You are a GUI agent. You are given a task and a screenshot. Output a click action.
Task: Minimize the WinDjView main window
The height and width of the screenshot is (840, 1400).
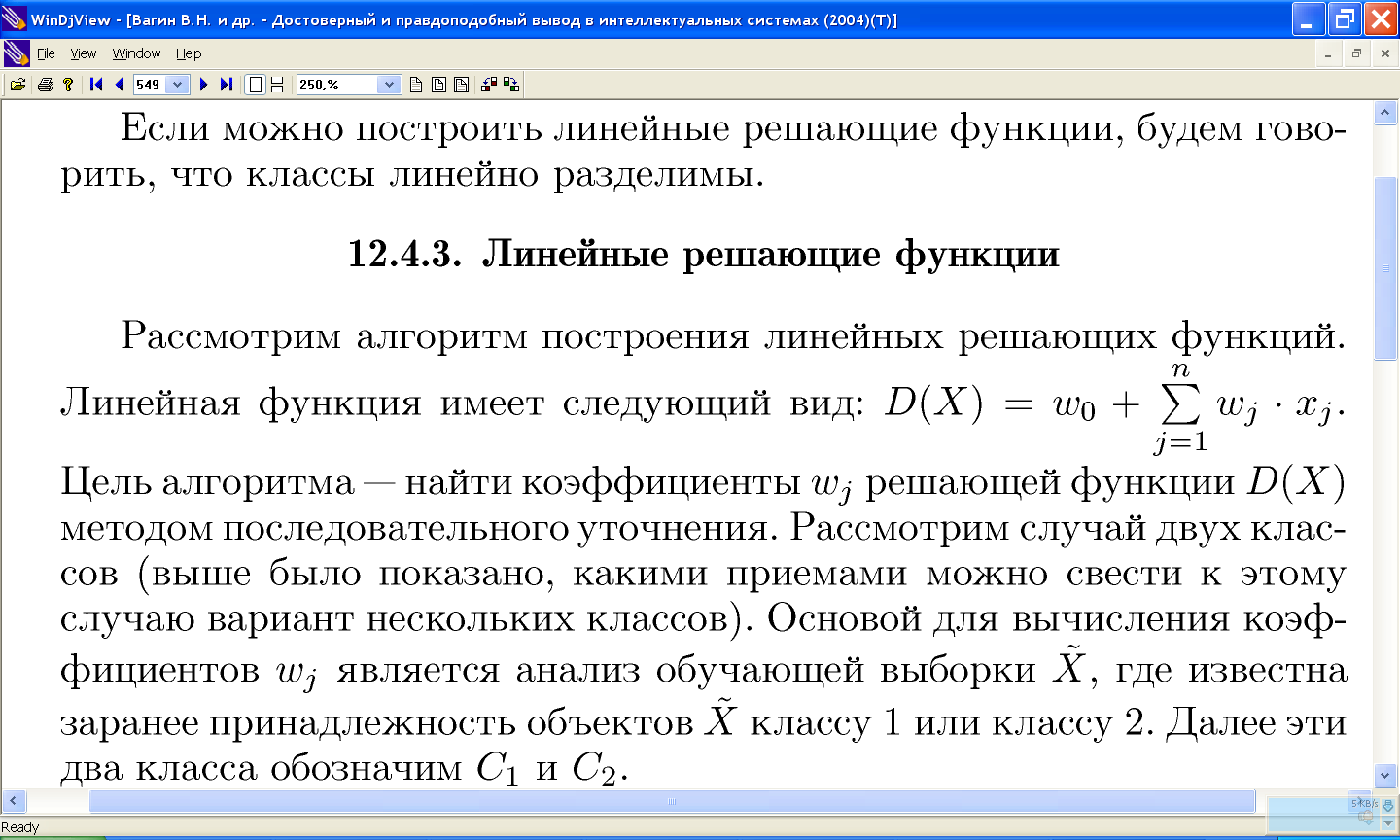point(1308,18)
